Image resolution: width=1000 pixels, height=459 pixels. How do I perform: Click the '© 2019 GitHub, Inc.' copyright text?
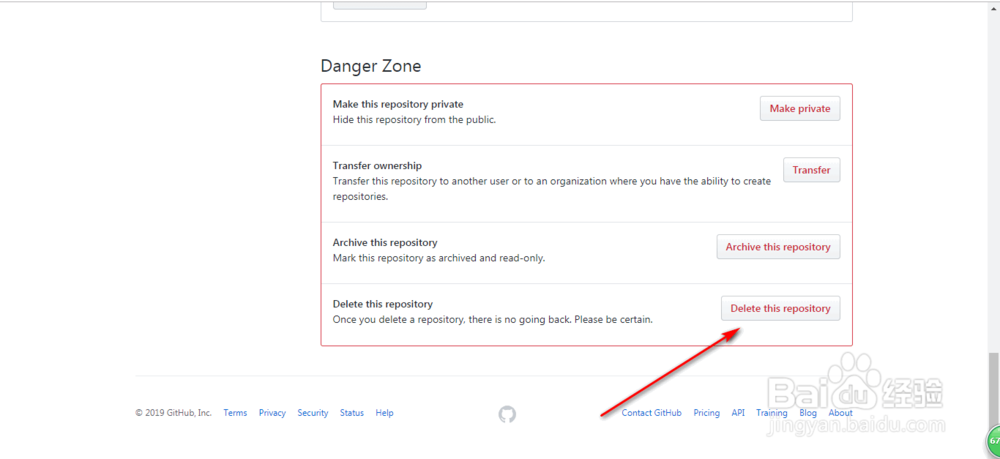click(173, 413)
